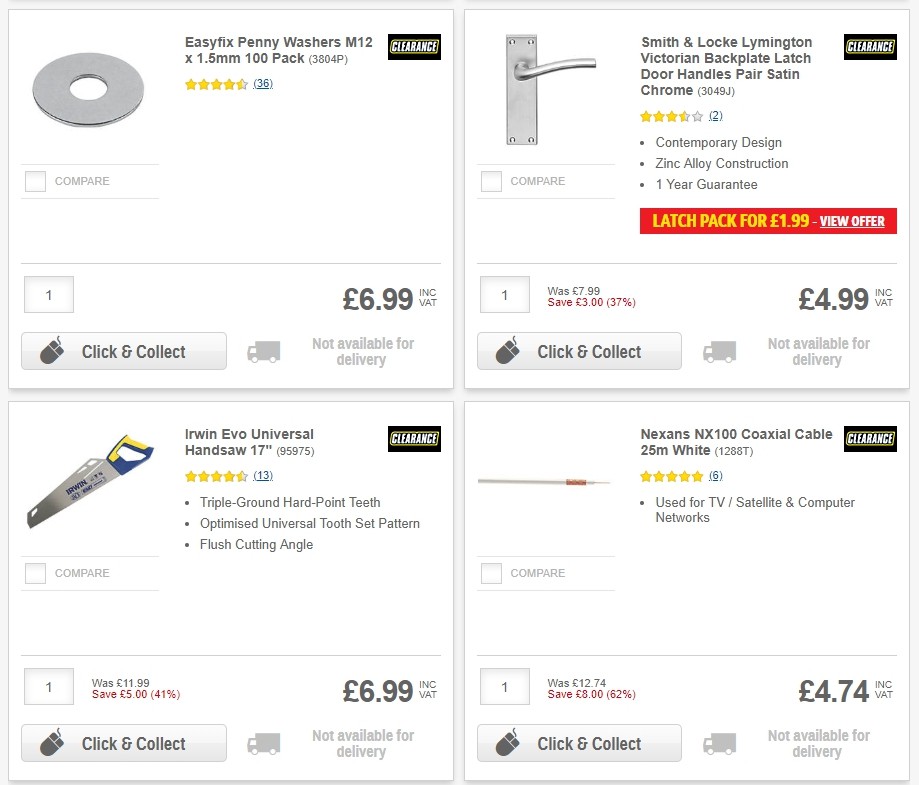
Task: Click the quantity input for the Nexans cable
Action: (504, 687)
